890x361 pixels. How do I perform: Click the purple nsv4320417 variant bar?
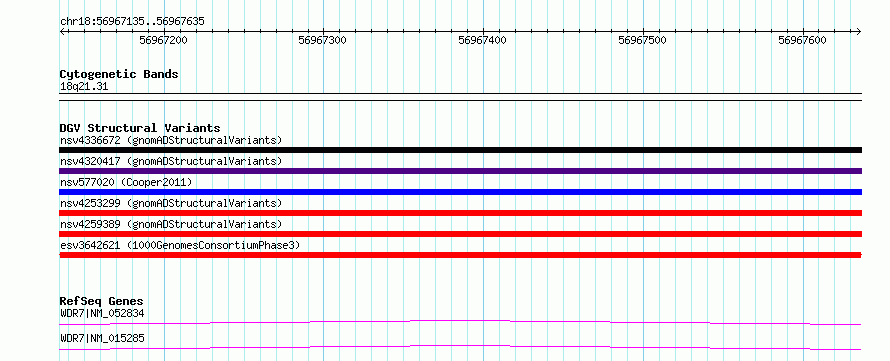tap(460, 171)
